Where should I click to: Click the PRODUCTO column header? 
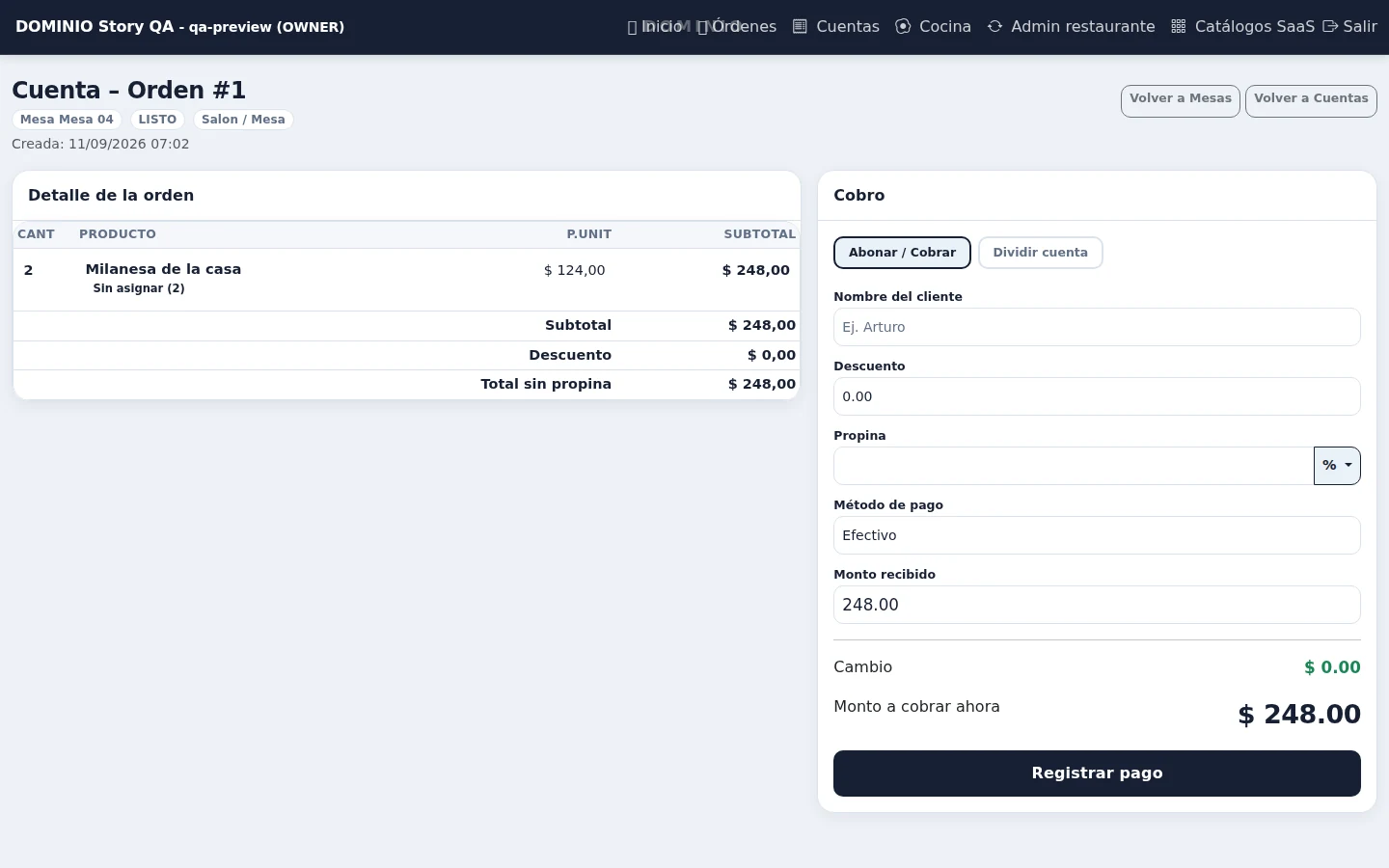pyautogui.click(x=118, y=234)
